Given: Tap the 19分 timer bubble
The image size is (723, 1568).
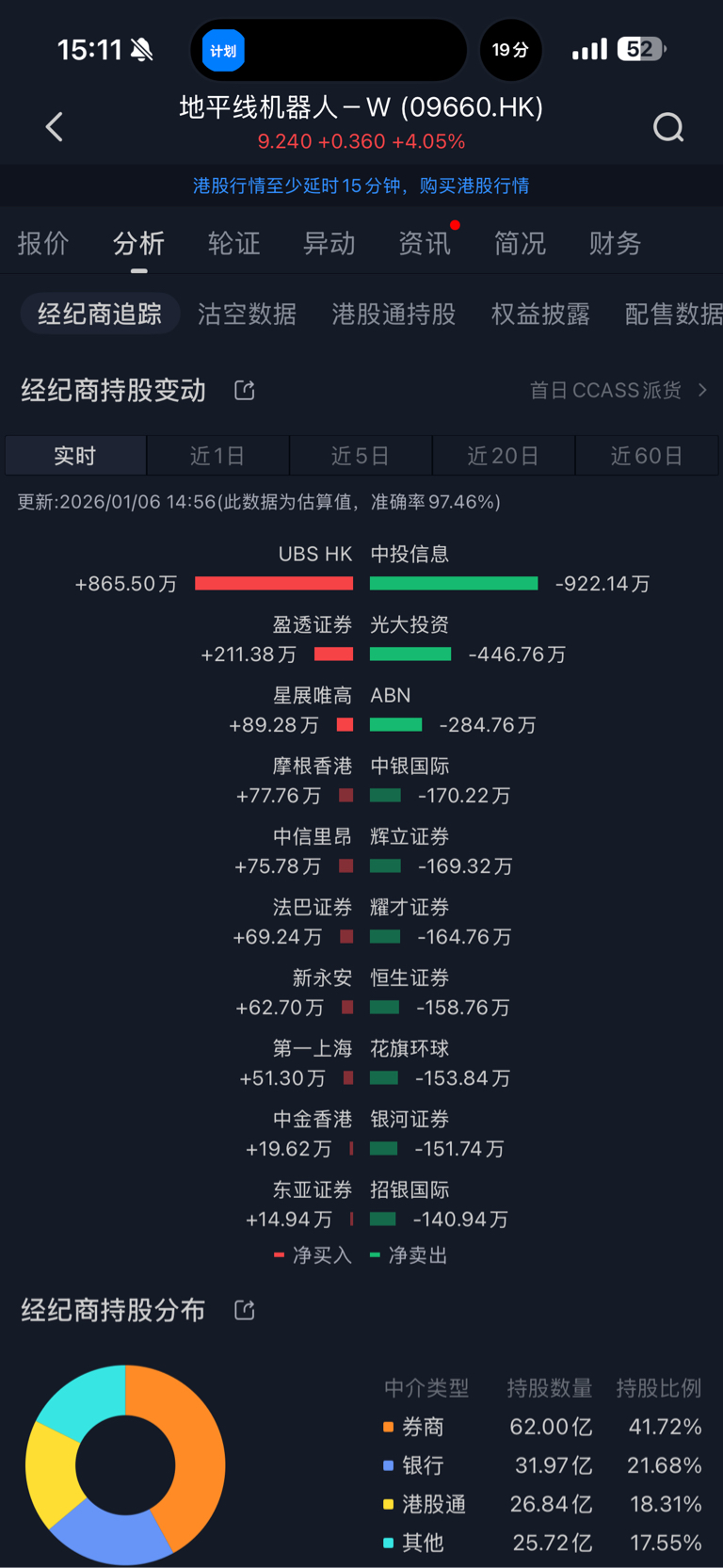Looking at the screenshot, I should pyautogui.click(x=510, y=50).
